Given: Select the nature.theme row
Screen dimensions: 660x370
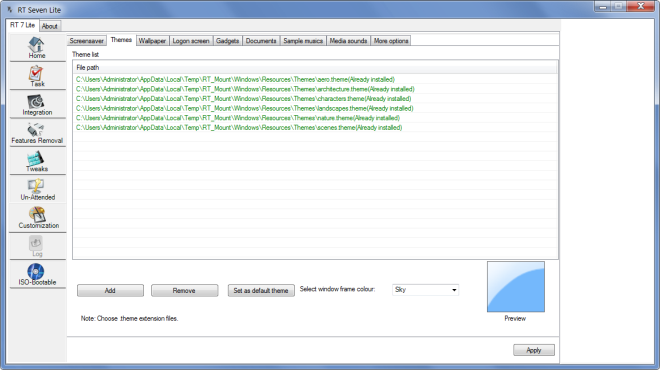Looking at the screenshot, I should click(x=315, y=118).
